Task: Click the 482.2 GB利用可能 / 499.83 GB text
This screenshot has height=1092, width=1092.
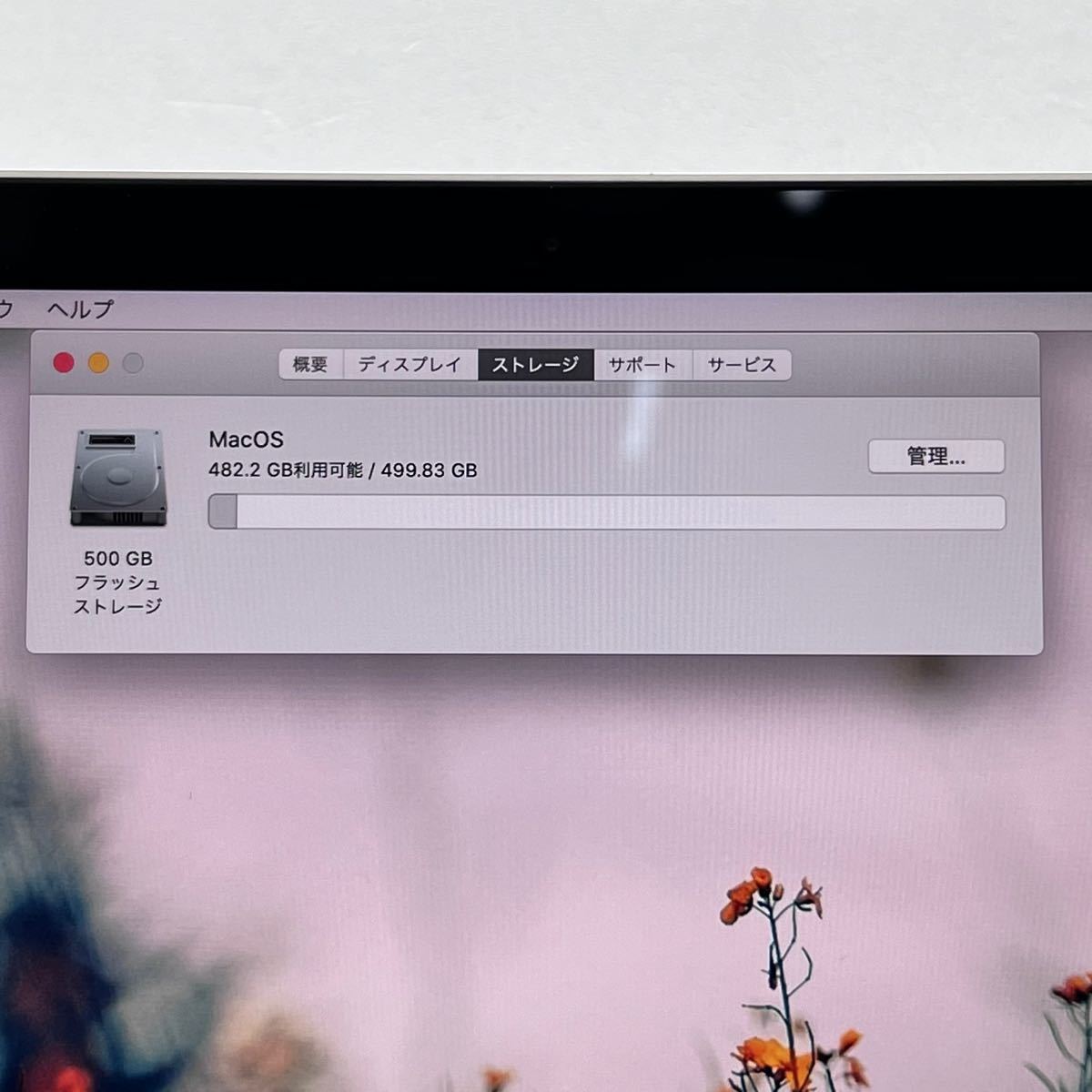Action: pyautogui.click(x=343, y=470)
